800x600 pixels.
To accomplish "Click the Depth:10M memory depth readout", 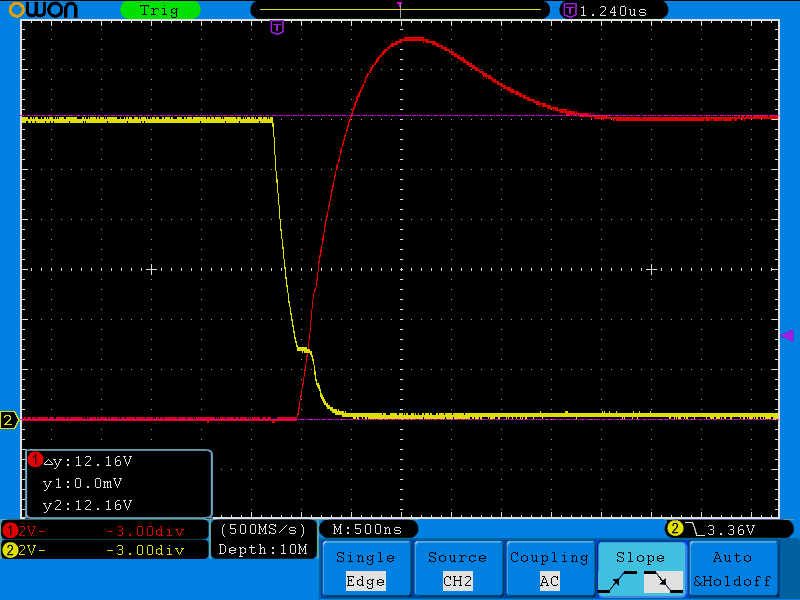I will click(x=263, y=549).
